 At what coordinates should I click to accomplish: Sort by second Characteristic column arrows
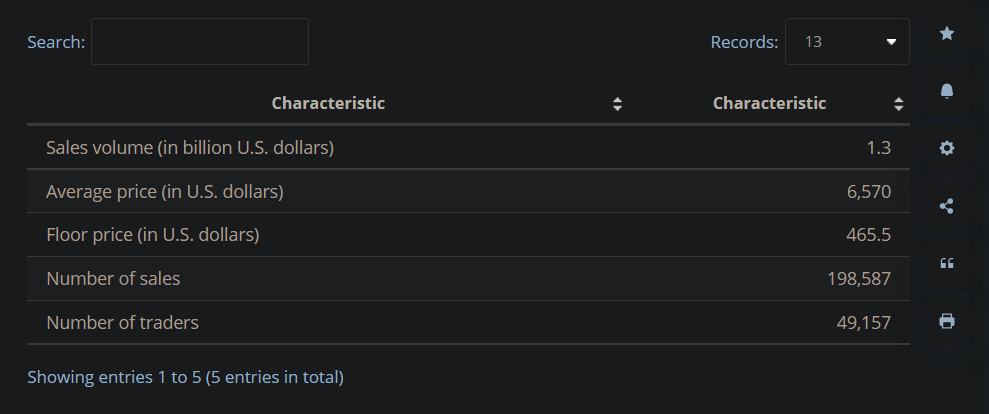click(899, 104)
